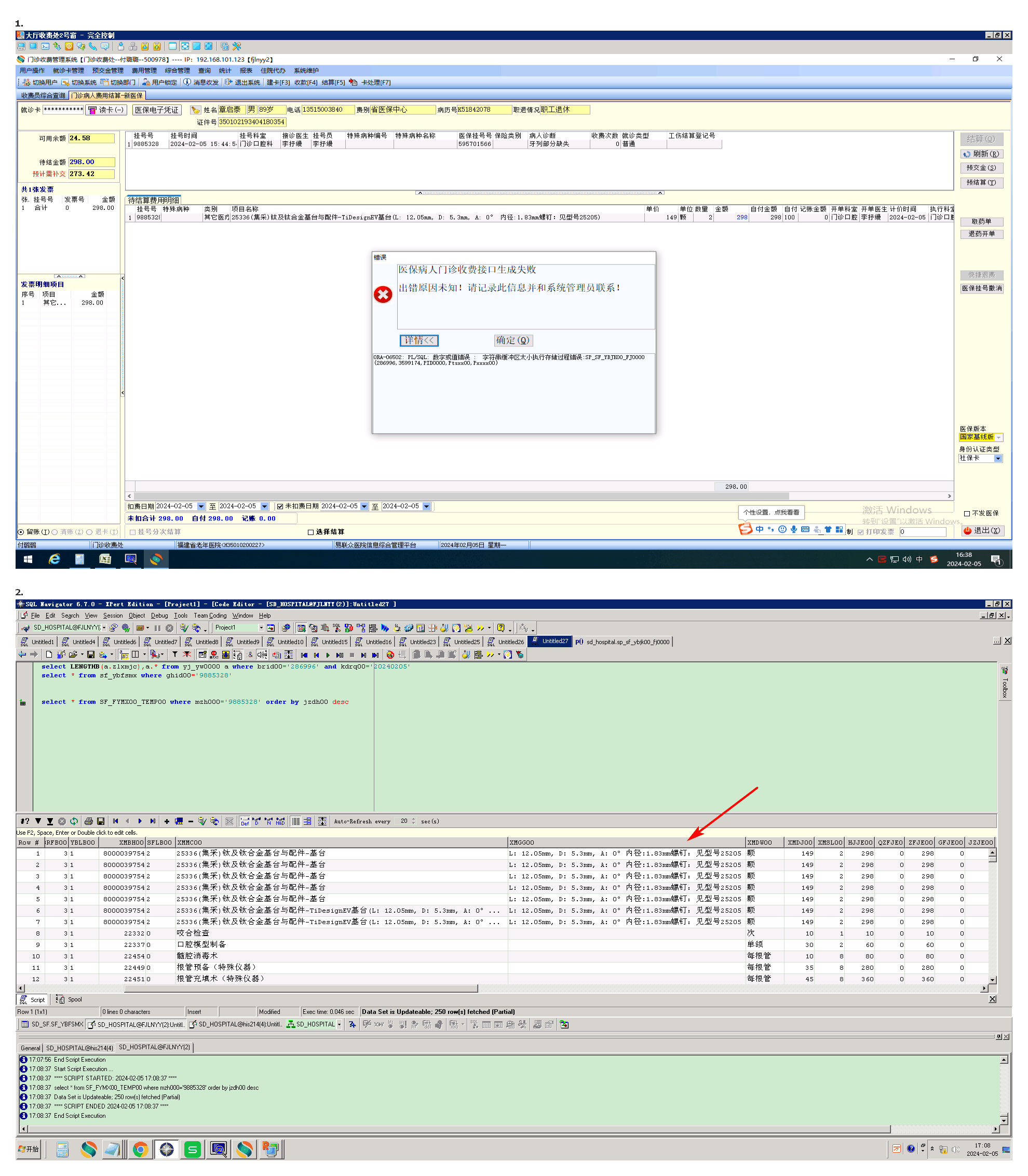This screenshot has height=1176, width=1028.
Task: Enable the 不发医保 checkbox
Action: (967, 513)
